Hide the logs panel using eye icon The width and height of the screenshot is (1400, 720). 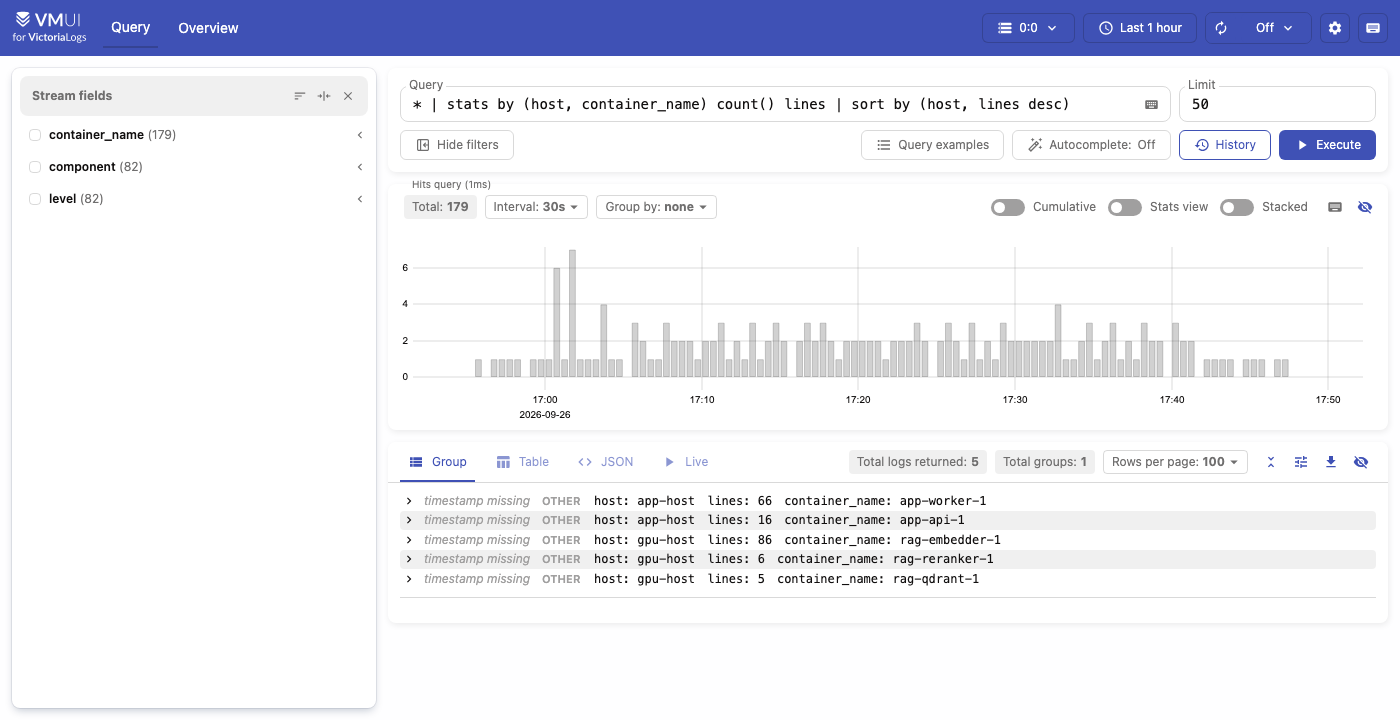pos(1361,462)
